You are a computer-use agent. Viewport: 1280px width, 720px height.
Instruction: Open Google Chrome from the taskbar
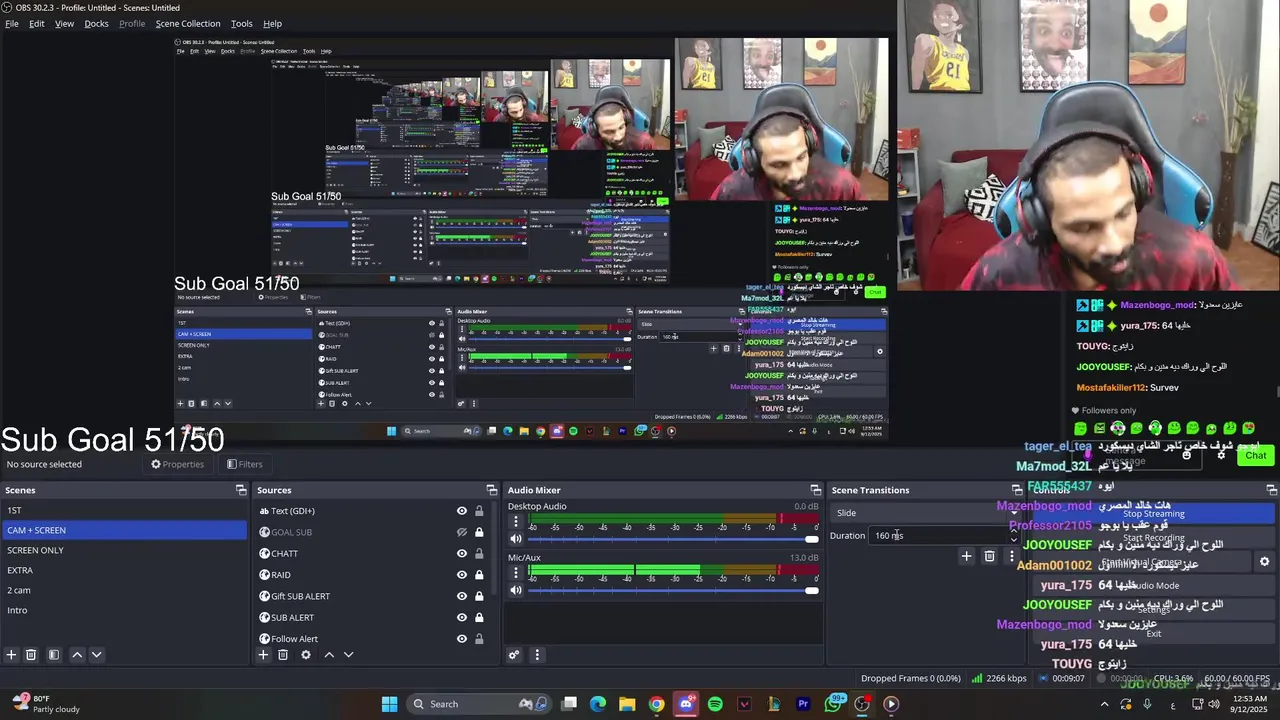[656, 704]
